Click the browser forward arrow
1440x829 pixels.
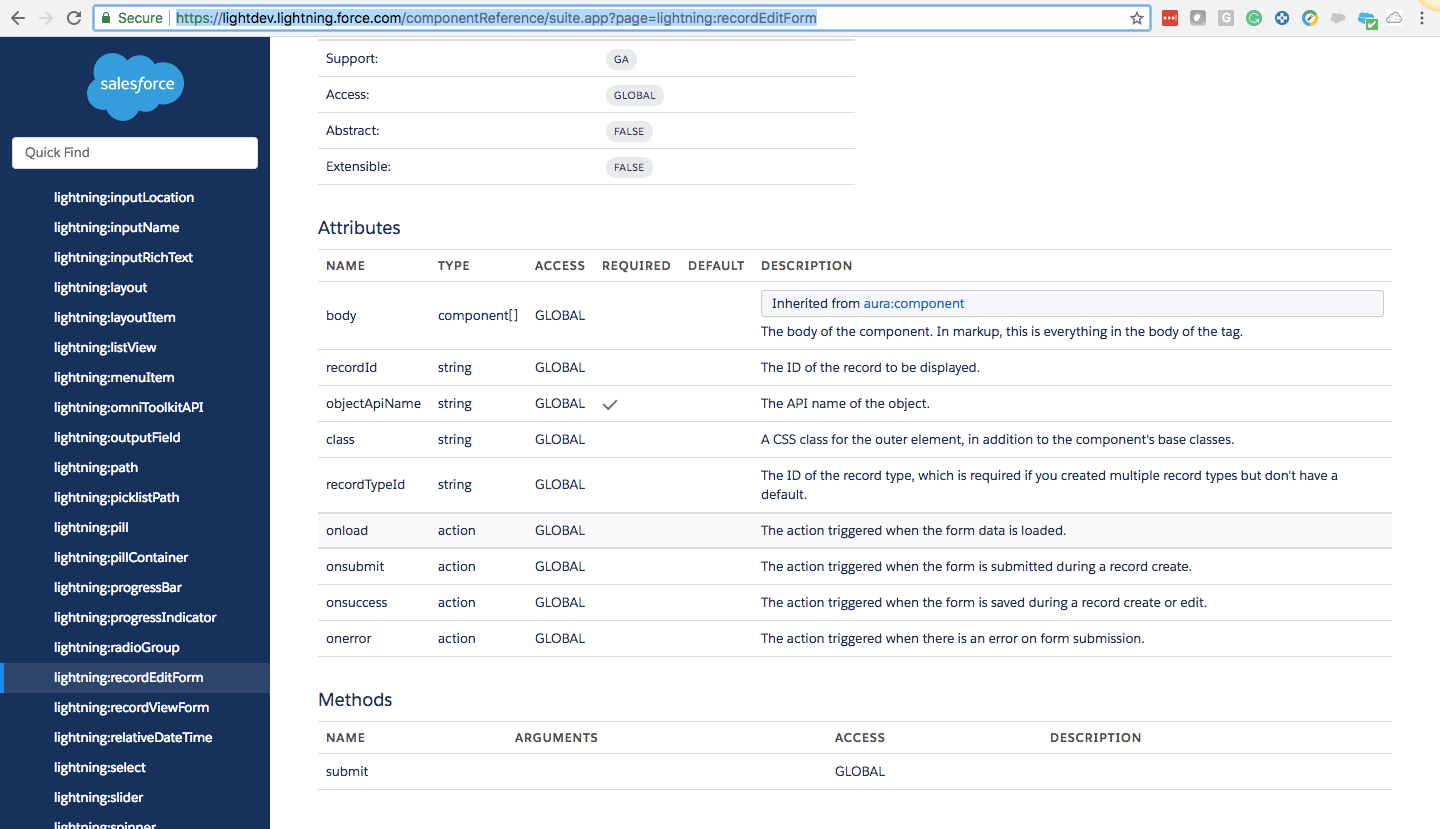coord(46,18)
